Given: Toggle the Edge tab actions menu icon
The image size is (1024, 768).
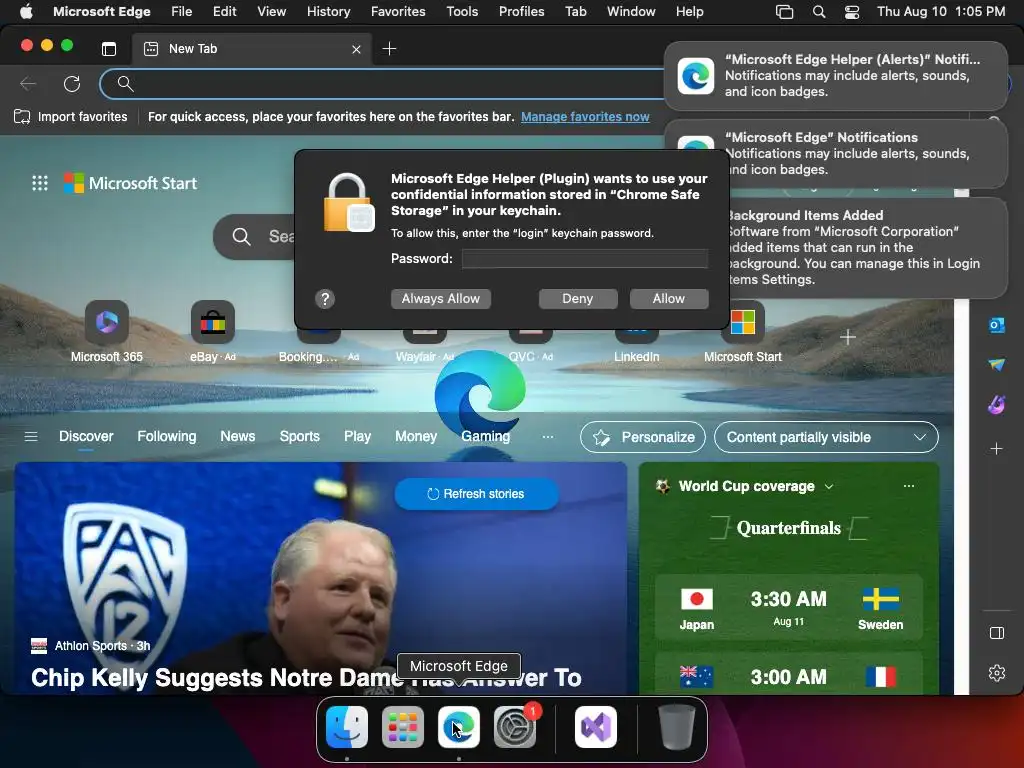Looking at the screenshot, I should click(x=109, y=48).
